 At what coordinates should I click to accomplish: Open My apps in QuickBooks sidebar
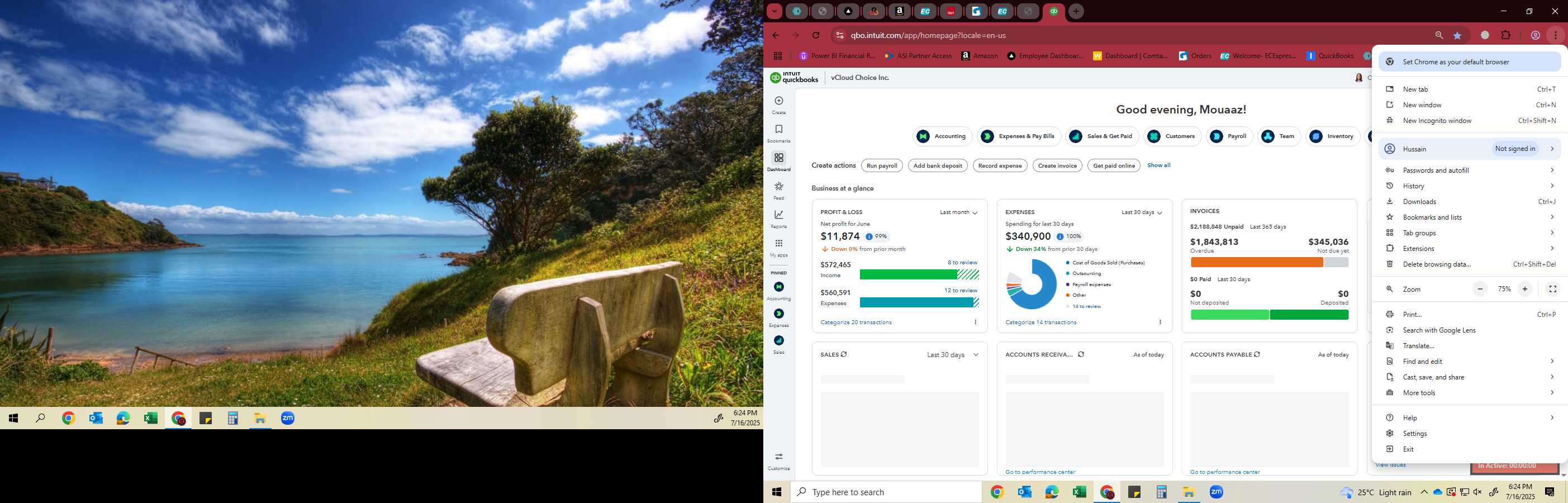tap(778, 248)
